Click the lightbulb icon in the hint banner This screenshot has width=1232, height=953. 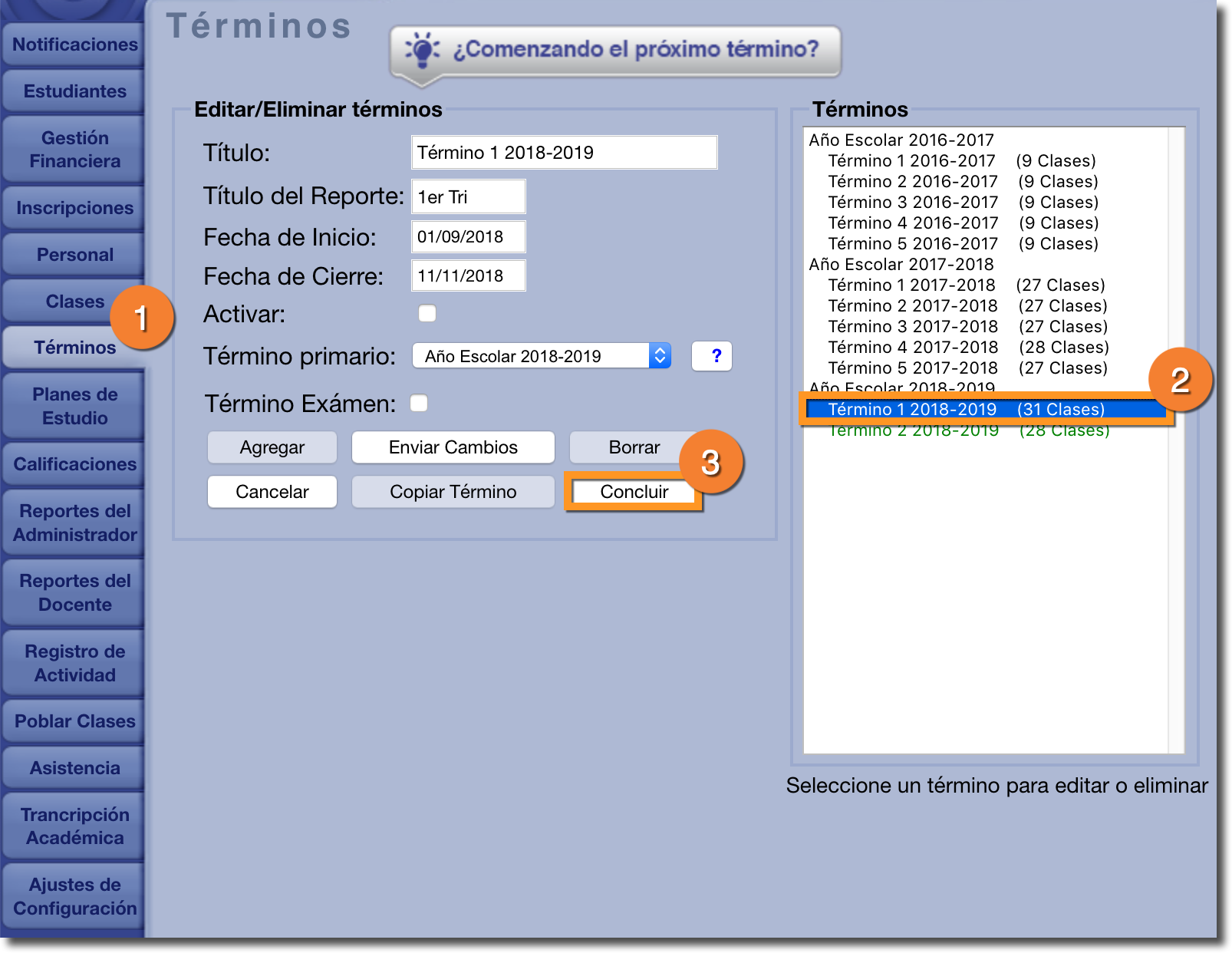tap(421, 49)
